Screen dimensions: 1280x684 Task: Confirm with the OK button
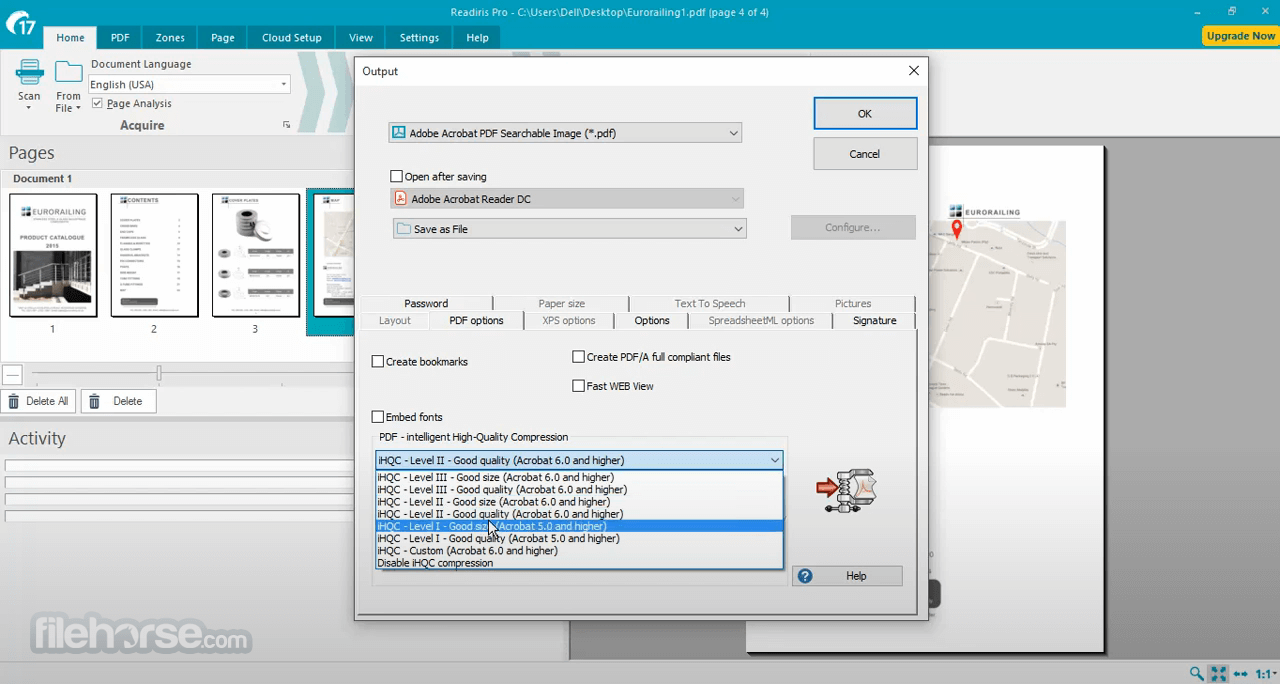(x=865, y=113)
